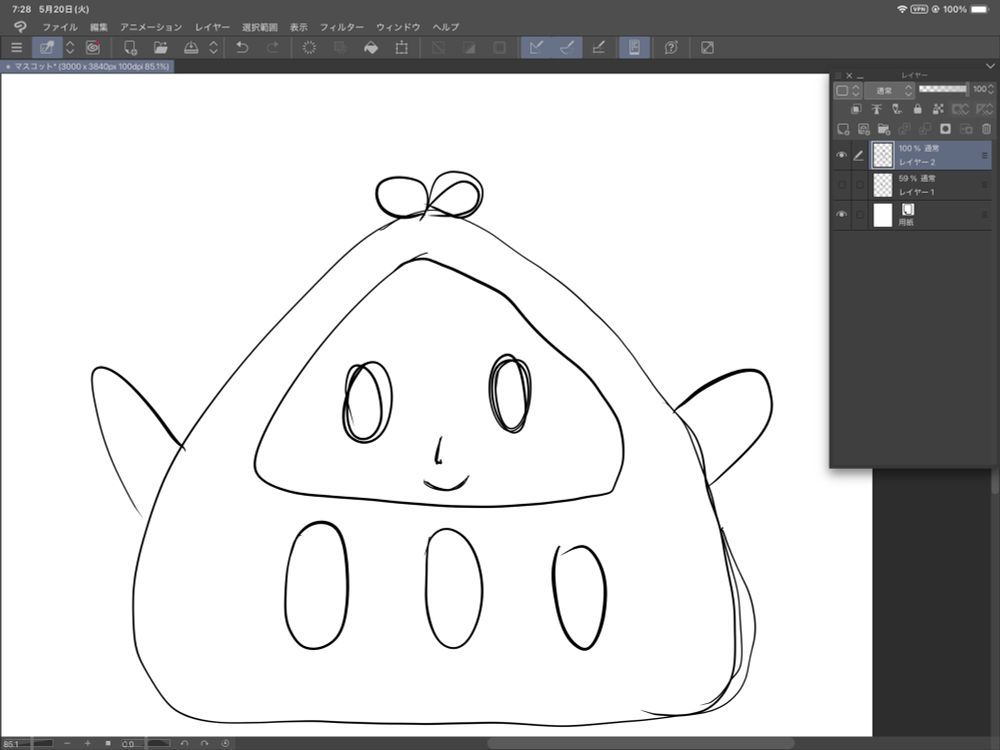Viewport: 1000px width, 750px height.
Task: Fill with the paint bucket icon
Action: (371, 48)
